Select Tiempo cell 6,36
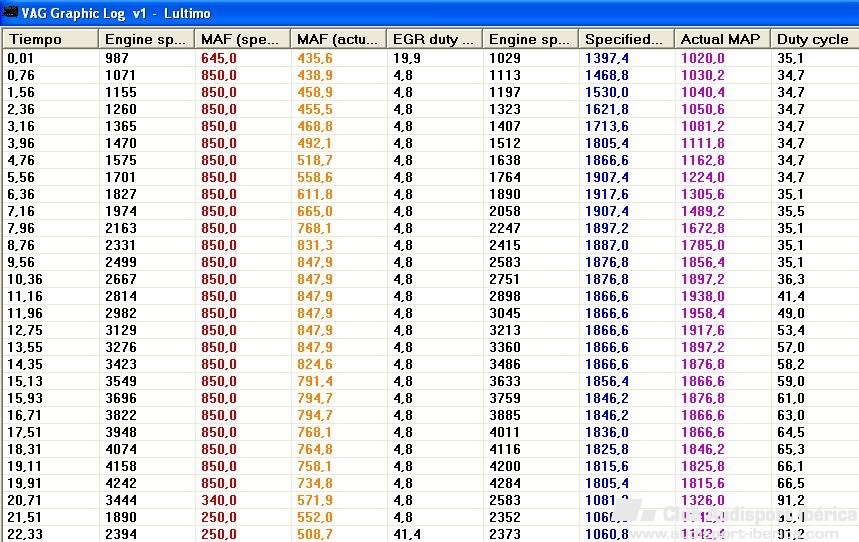Screen dimensions: 859x542 click(21, 194)
